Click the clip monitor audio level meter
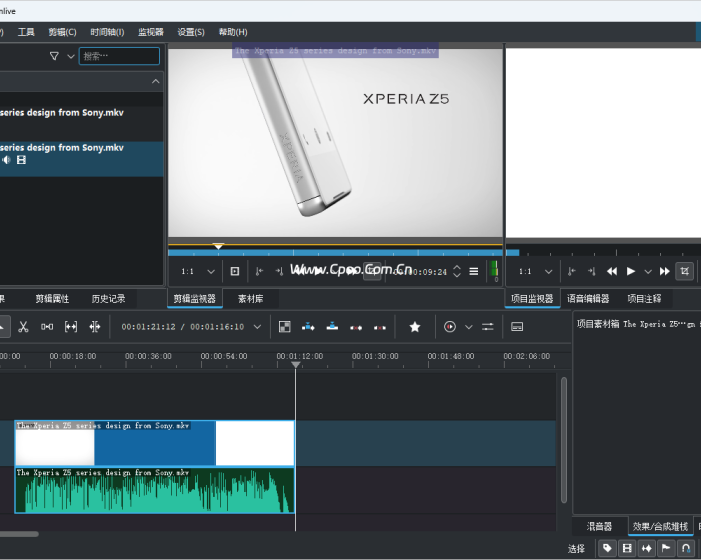 click(x=494, y=269)
